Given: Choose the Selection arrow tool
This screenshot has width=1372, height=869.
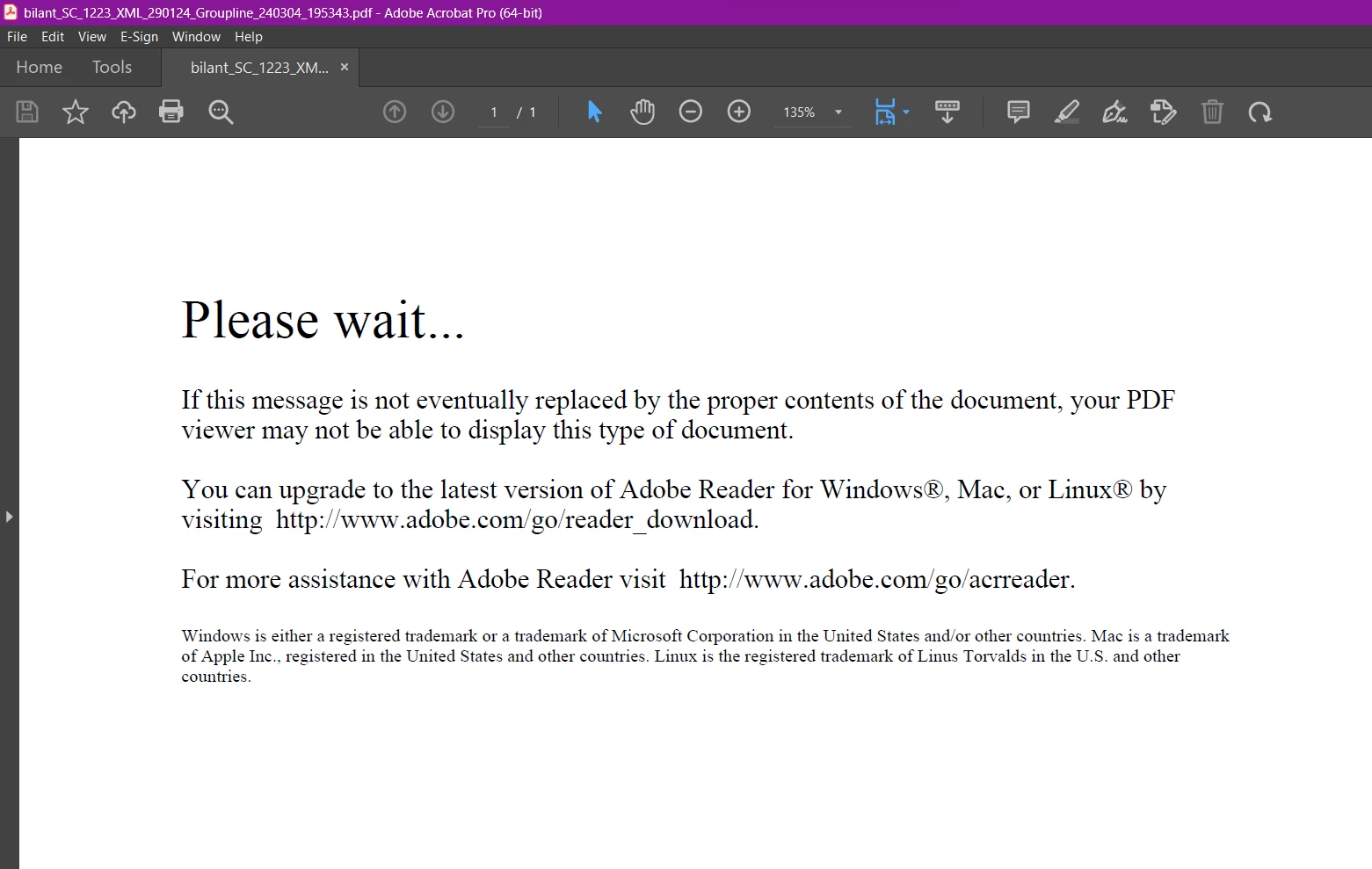Looking at the screenshot, I should pos(595,112).
